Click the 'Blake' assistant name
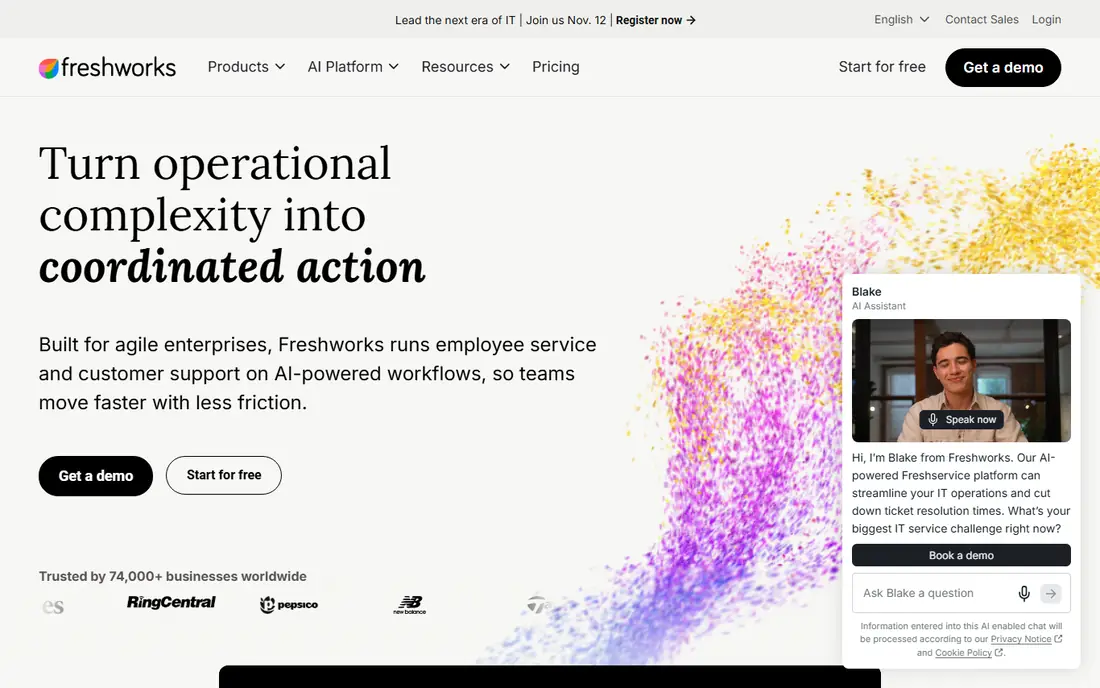Screen dimensions: 1100x688 (866, 292)
